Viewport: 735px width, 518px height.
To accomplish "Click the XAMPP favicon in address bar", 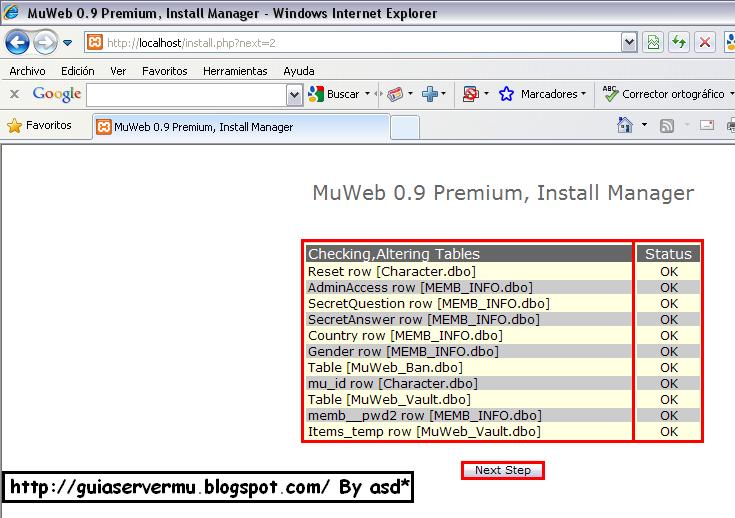I will [95, 43].
